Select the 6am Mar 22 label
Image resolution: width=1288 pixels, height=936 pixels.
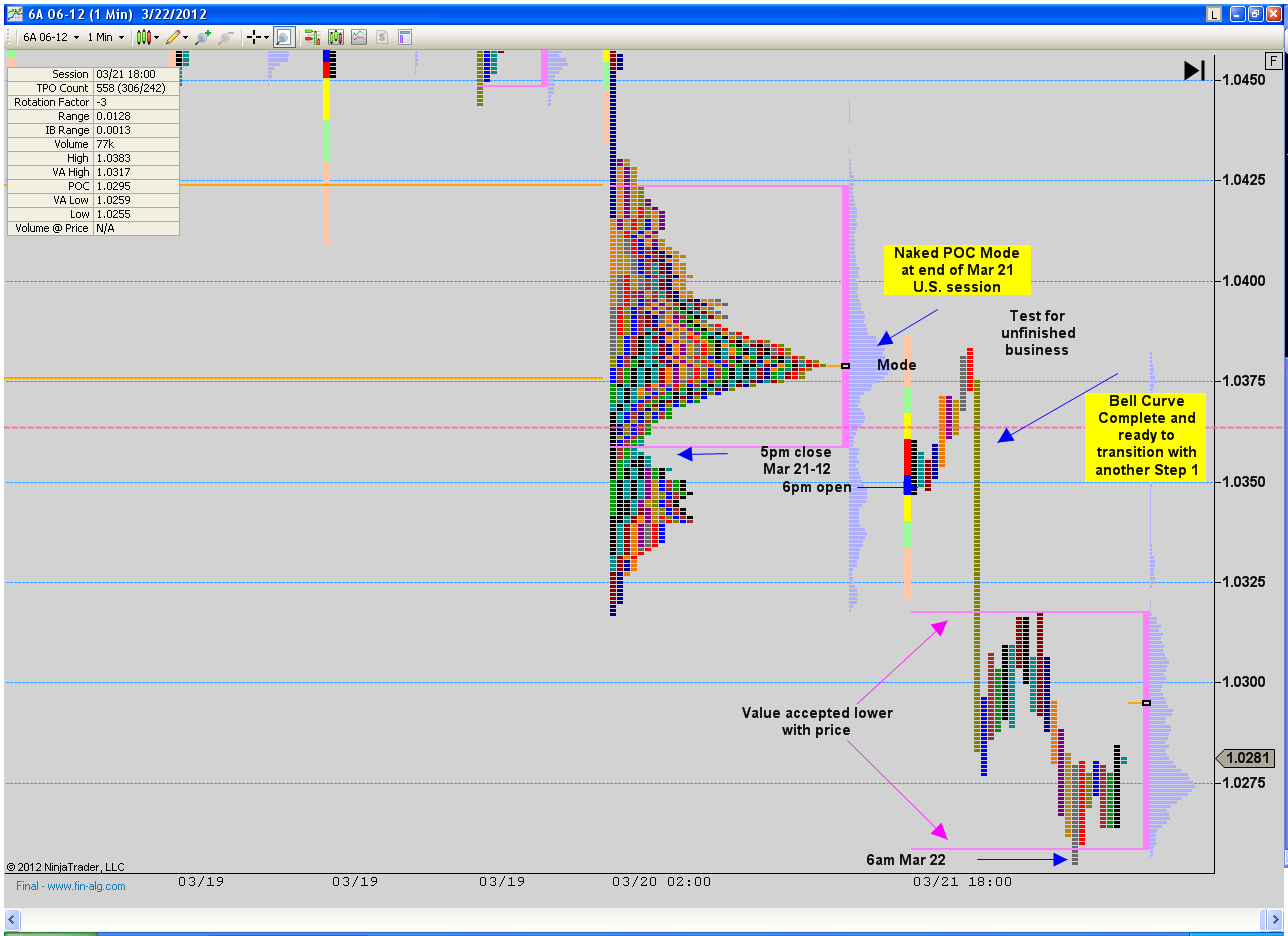coord(906,859)
